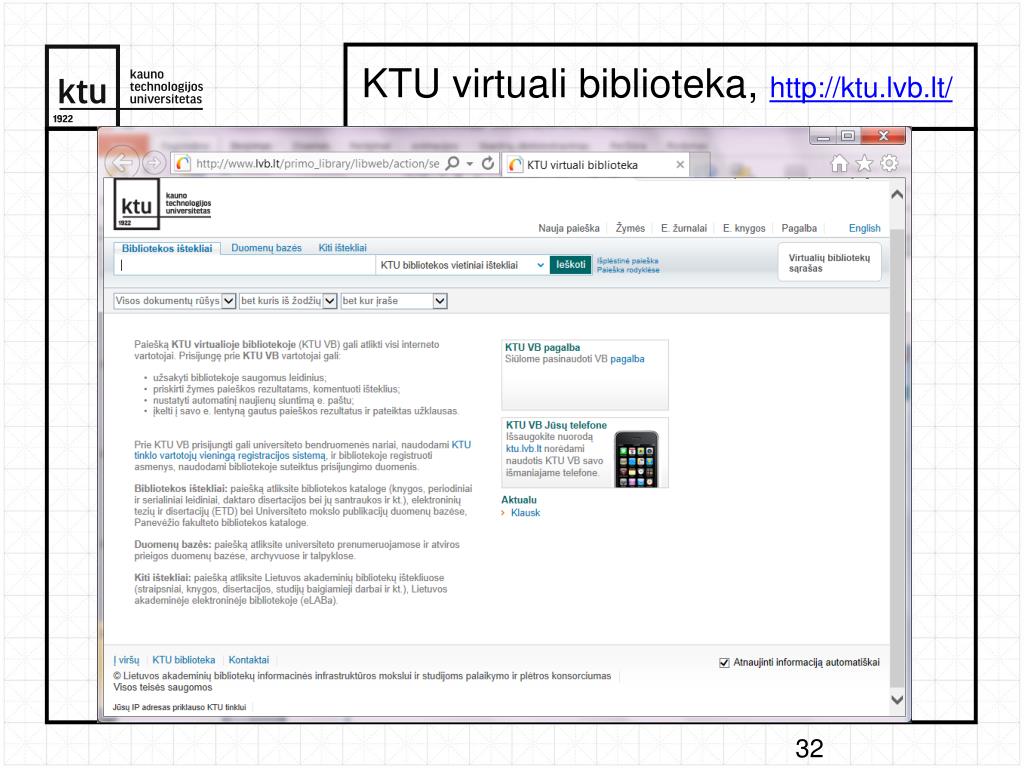Click the browser forward arrow button
The width and height of the screenshot is (1024, 768).
coord(154,163)
